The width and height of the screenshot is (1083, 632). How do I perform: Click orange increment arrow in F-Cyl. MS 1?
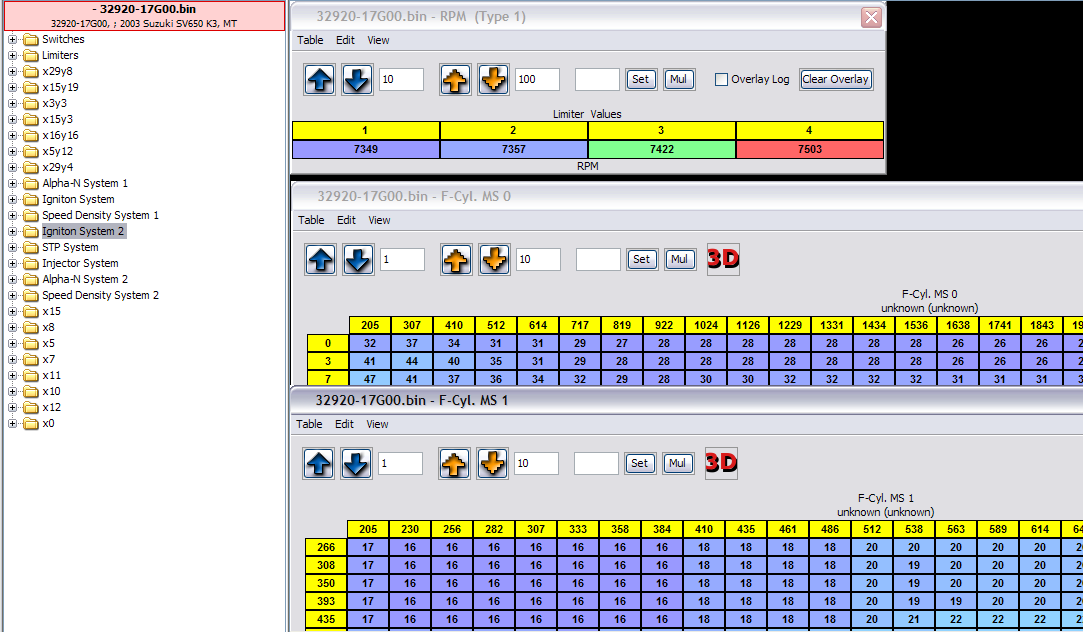pos(453,464)
